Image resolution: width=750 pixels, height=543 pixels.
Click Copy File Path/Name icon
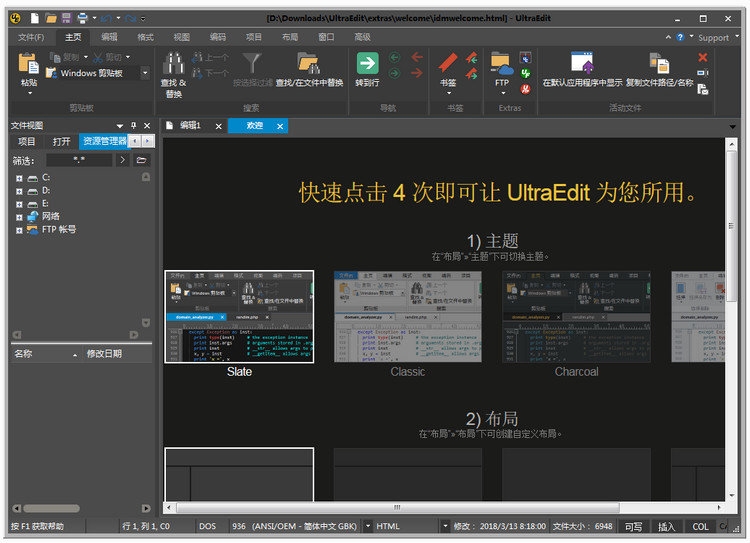point(659,63)
